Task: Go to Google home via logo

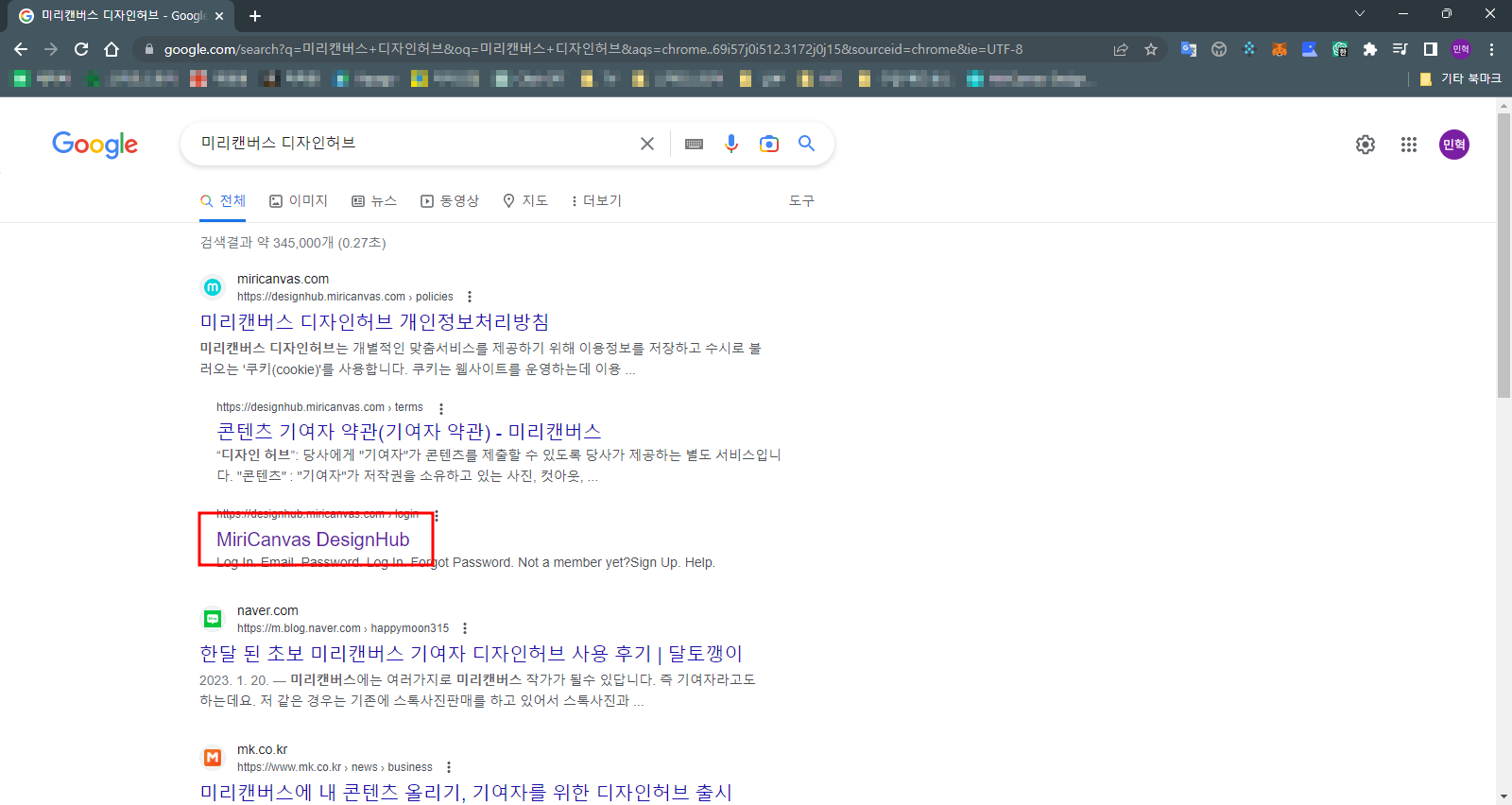Action: pos(94,145)
